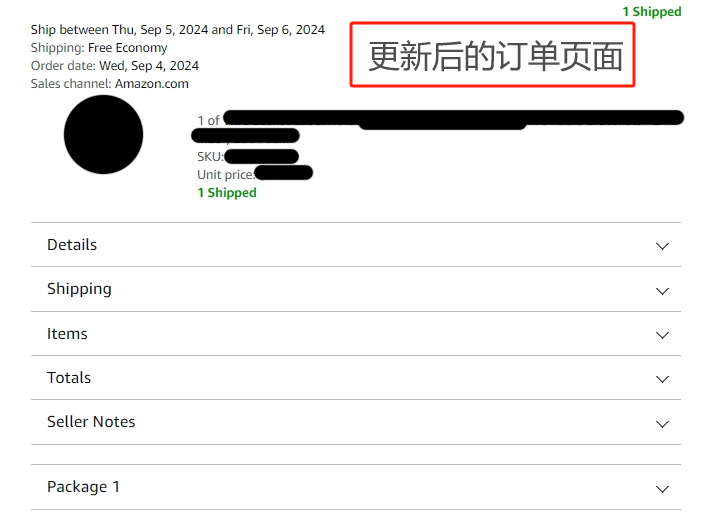Open the Shipping section heading

click(79, 289)
